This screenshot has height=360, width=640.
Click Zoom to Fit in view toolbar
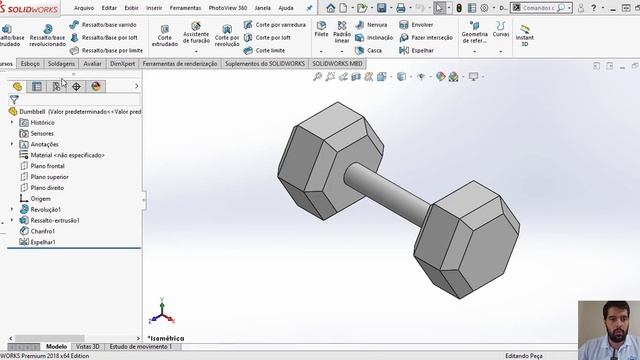coord(317,76)
